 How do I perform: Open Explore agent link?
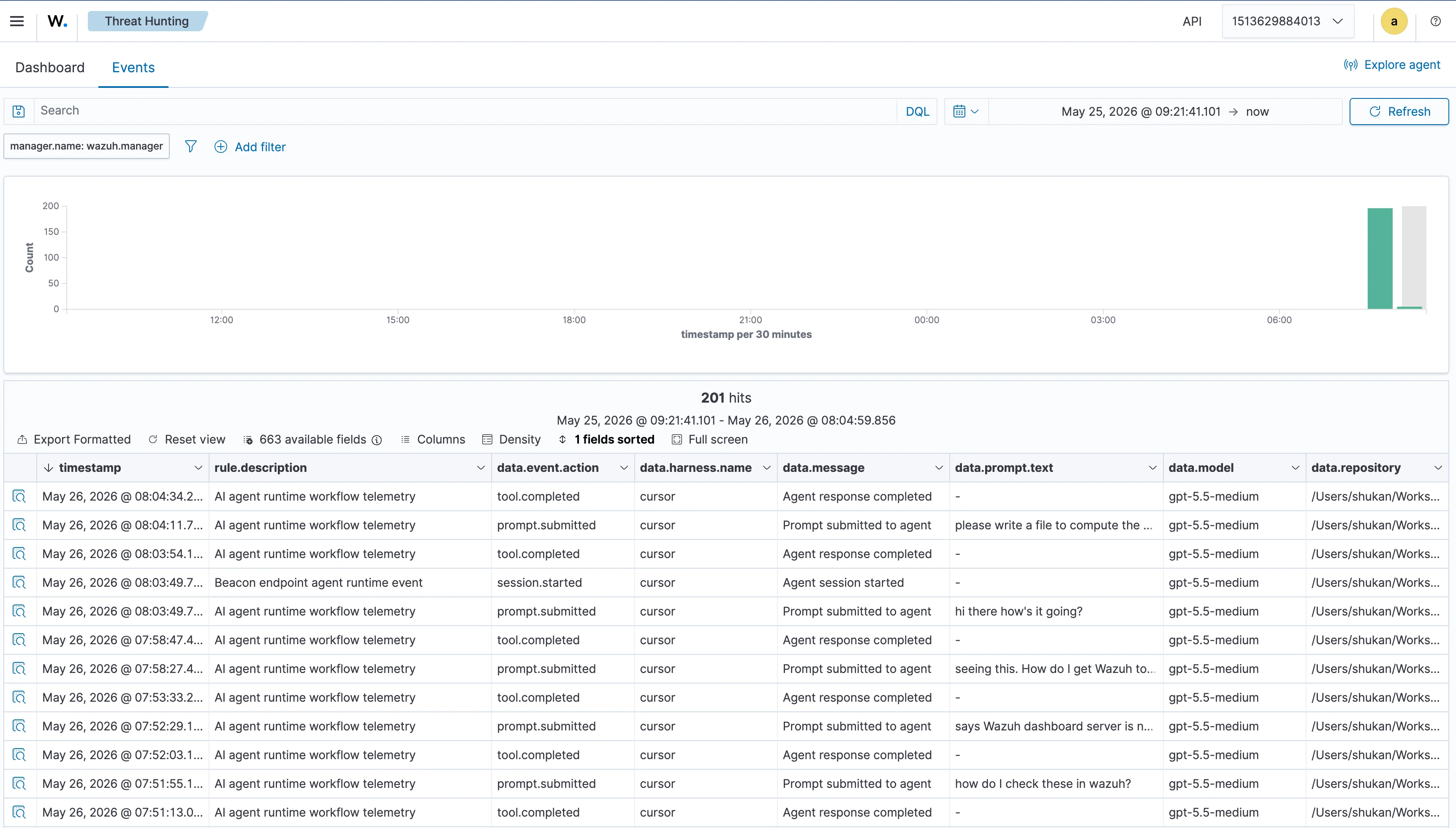[x=1392, y=65]
